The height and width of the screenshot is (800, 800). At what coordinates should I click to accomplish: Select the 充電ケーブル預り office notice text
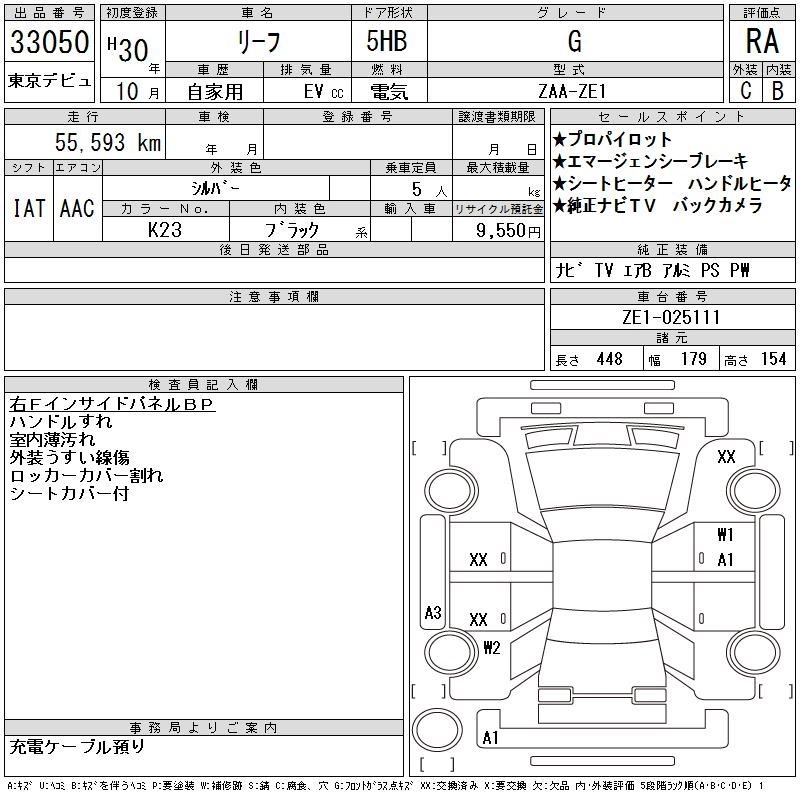(x=78, y=746)
